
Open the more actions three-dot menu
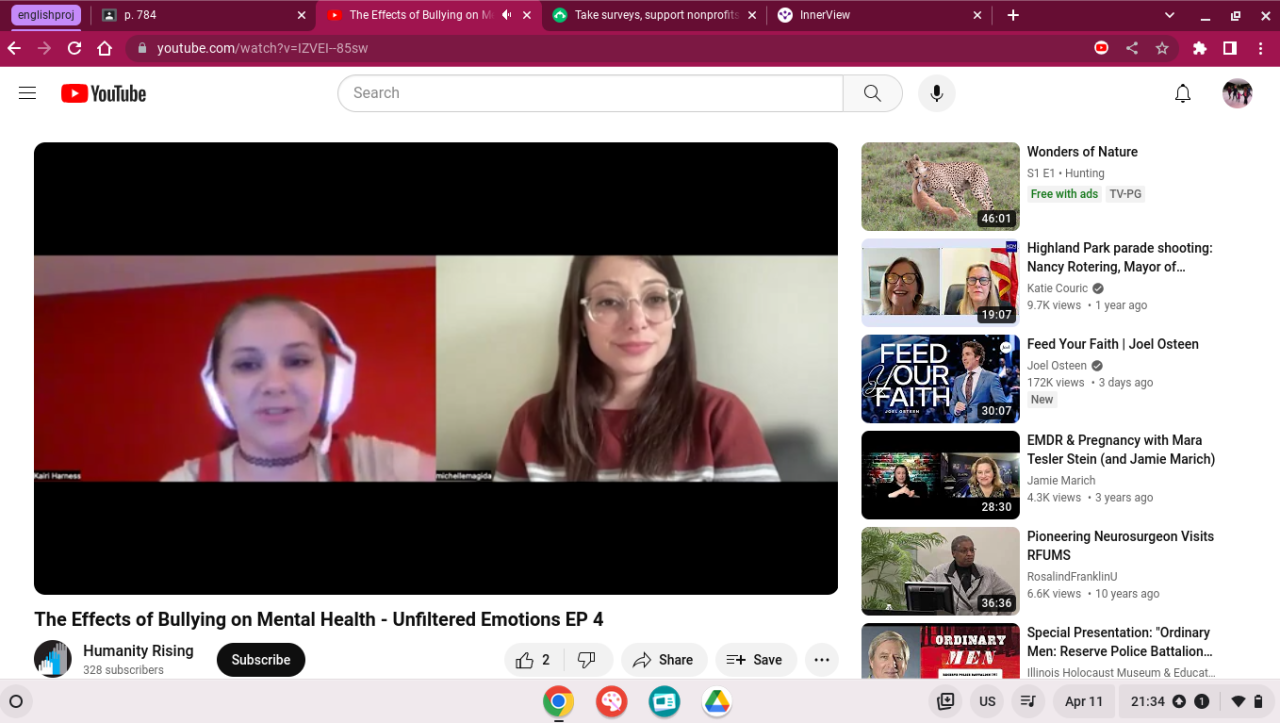point(822,660)
